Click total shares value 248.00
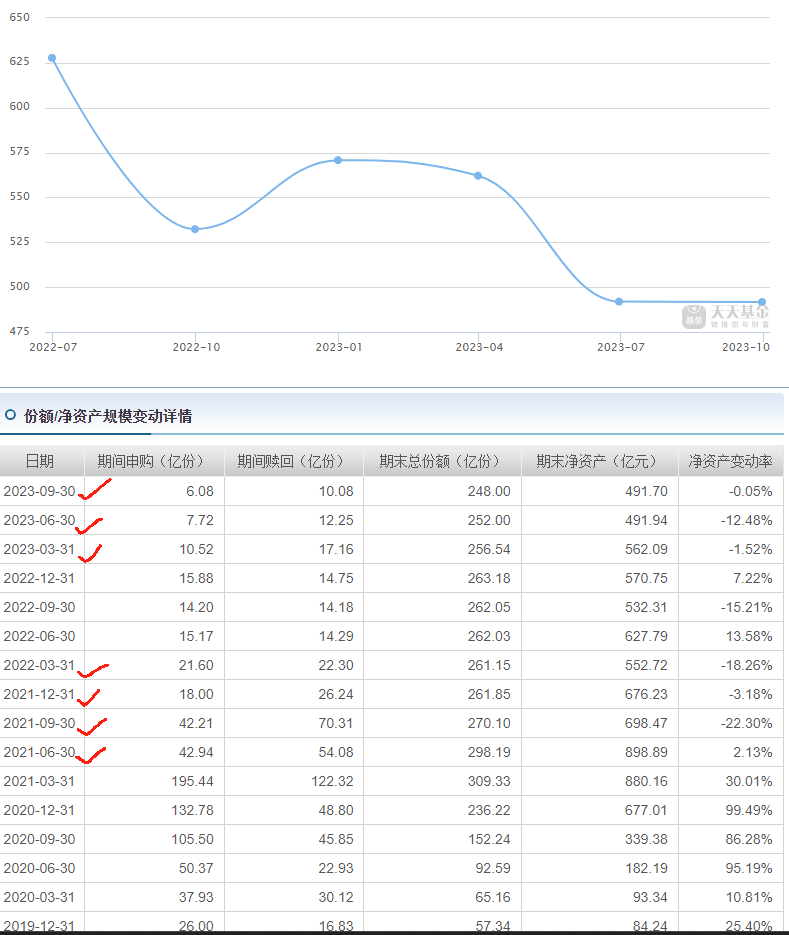This screenshot has width=789, height=935. pyautogui.click(x=489, y=491)
